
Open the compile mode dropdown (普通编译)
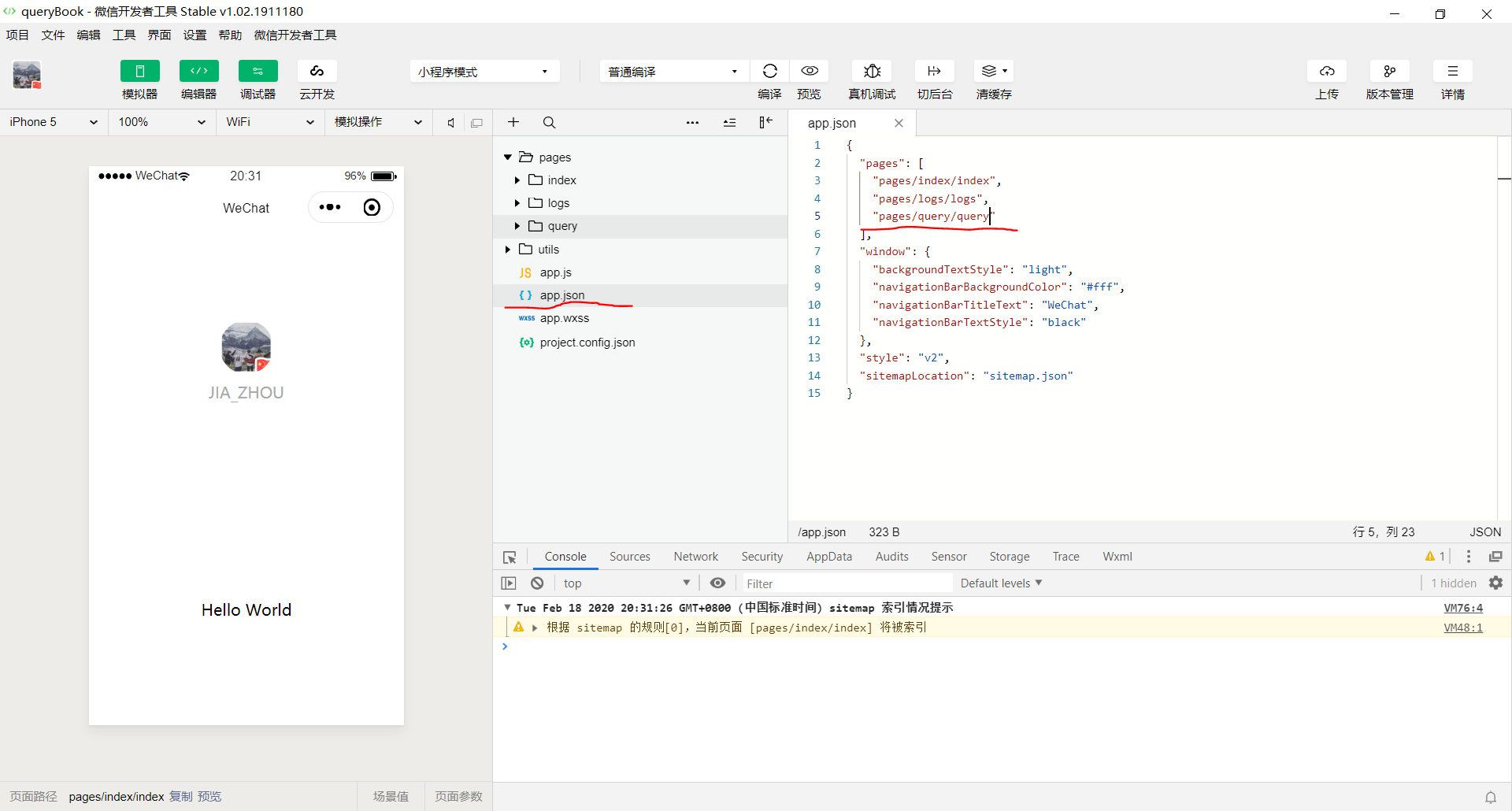coord(675,72)
